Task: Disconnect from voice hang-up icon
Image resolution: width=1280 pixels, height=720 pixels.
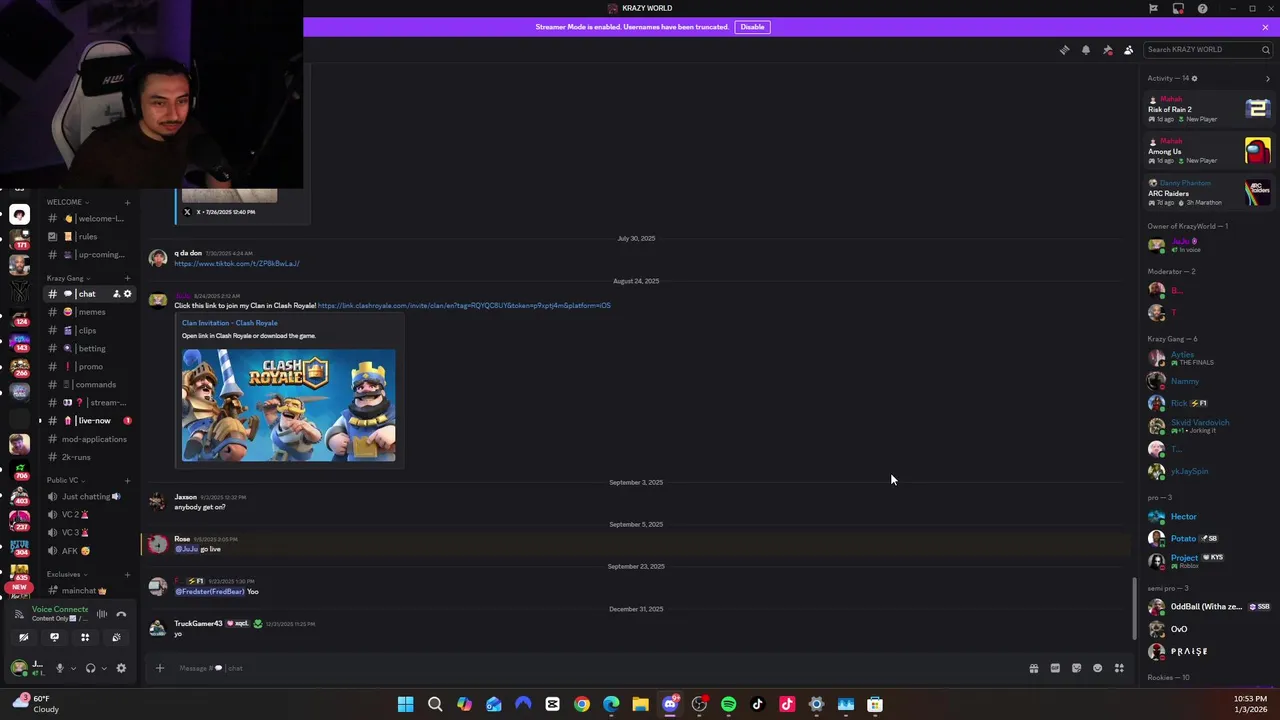Action: [x=121, y=614]
